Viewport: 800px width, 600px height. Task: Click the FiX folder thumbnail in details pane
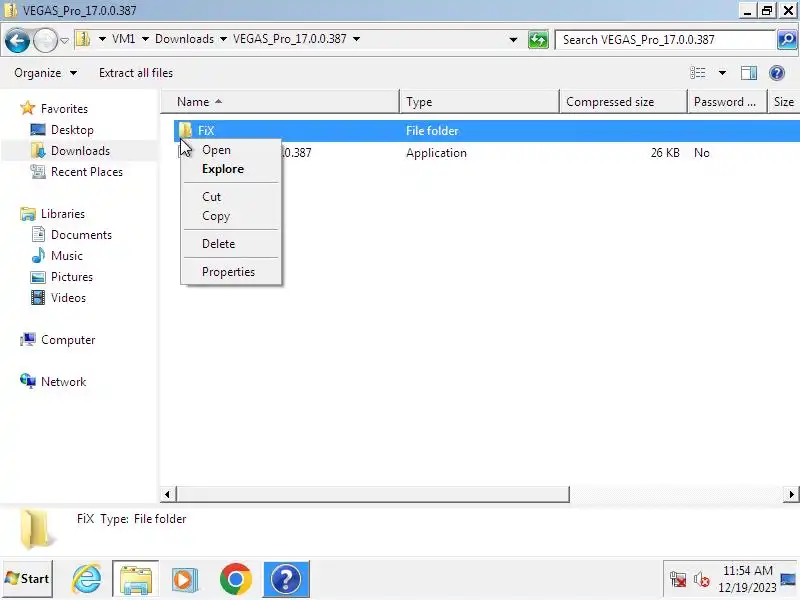pyautogui.click(x=36, y=529)
